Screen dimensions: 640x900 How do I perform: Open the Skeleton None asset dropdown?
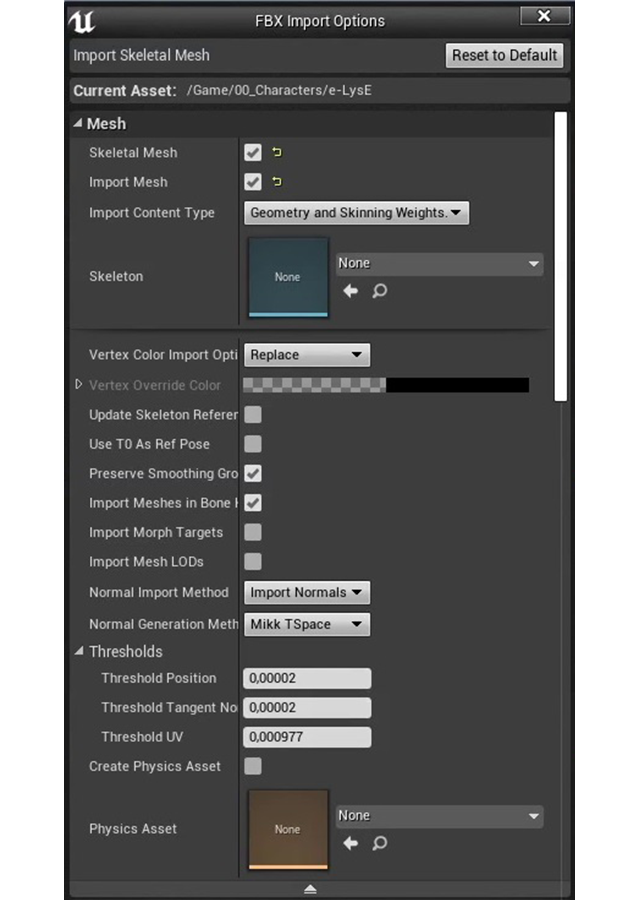point(439,264)
